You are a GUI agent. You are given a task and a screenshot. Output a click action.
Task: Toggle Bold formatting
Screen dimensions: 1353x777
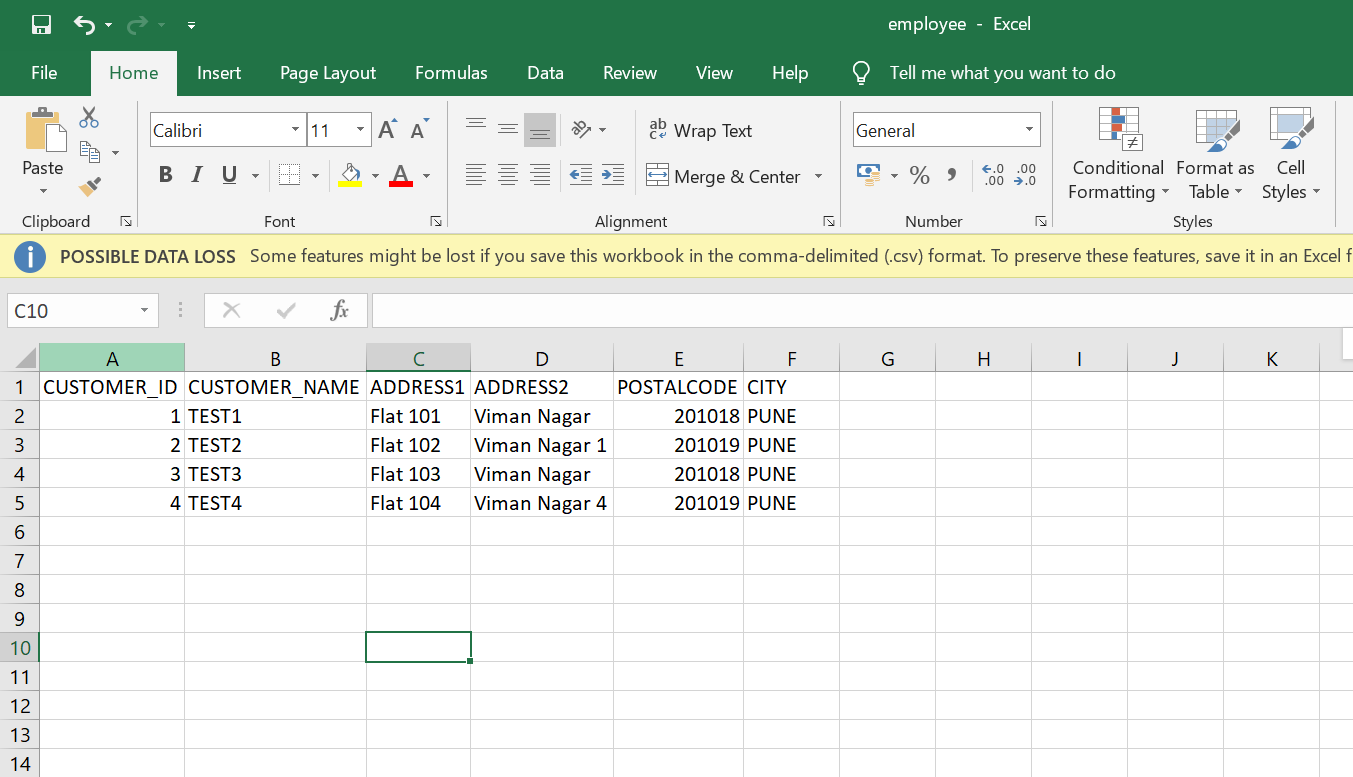166,176
